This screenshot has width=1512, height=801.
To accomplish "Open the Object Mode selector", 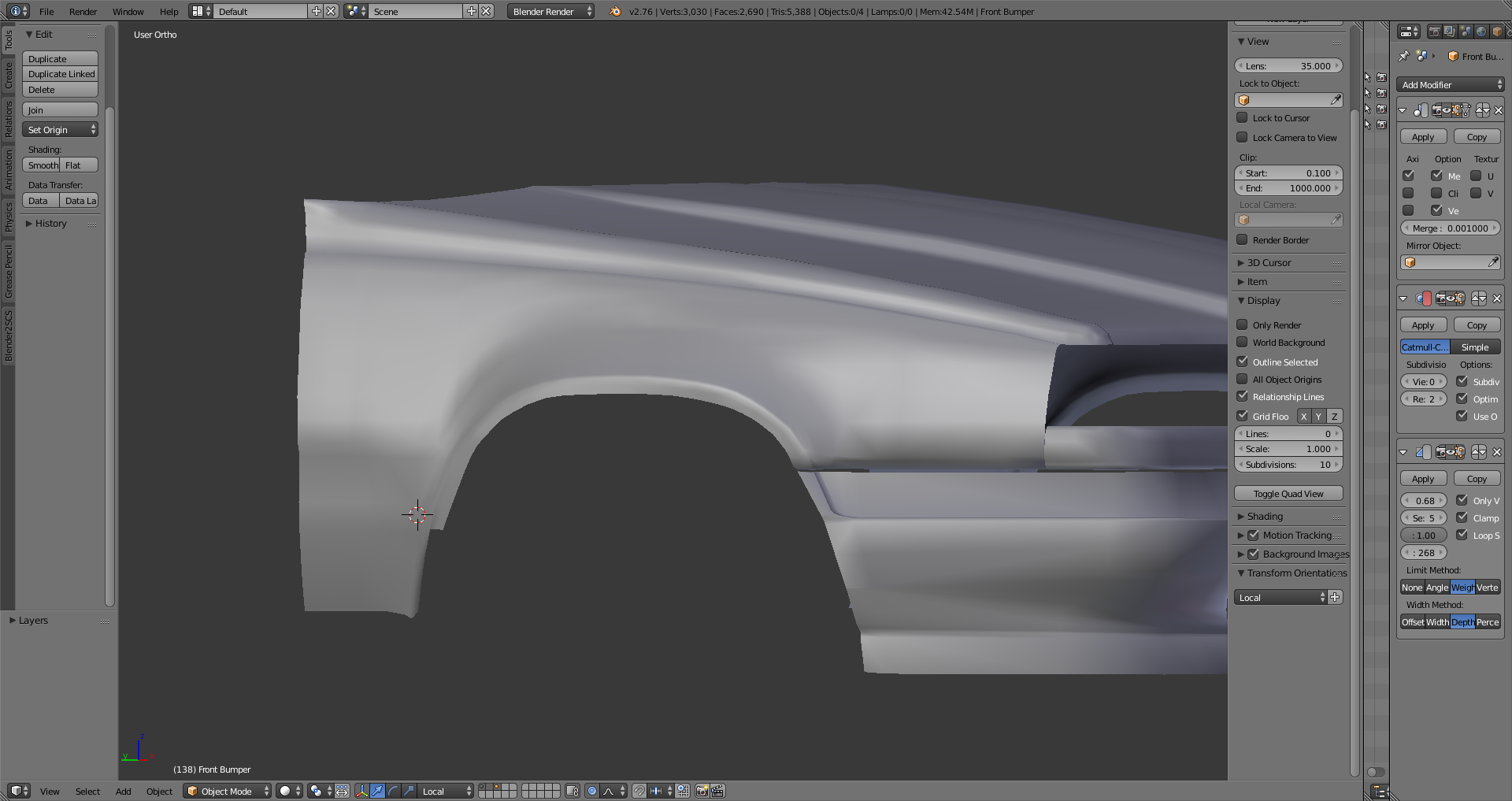I will [228, 791].
